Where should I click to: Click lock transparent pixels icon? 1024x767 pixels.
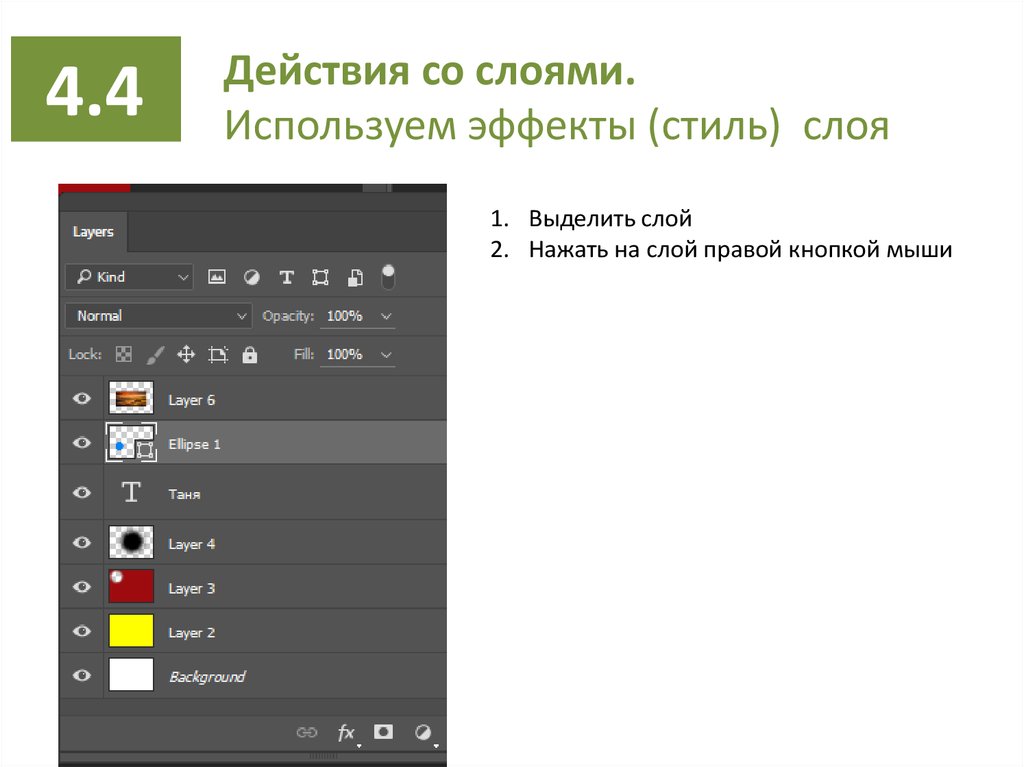click(x=124, y=354)
